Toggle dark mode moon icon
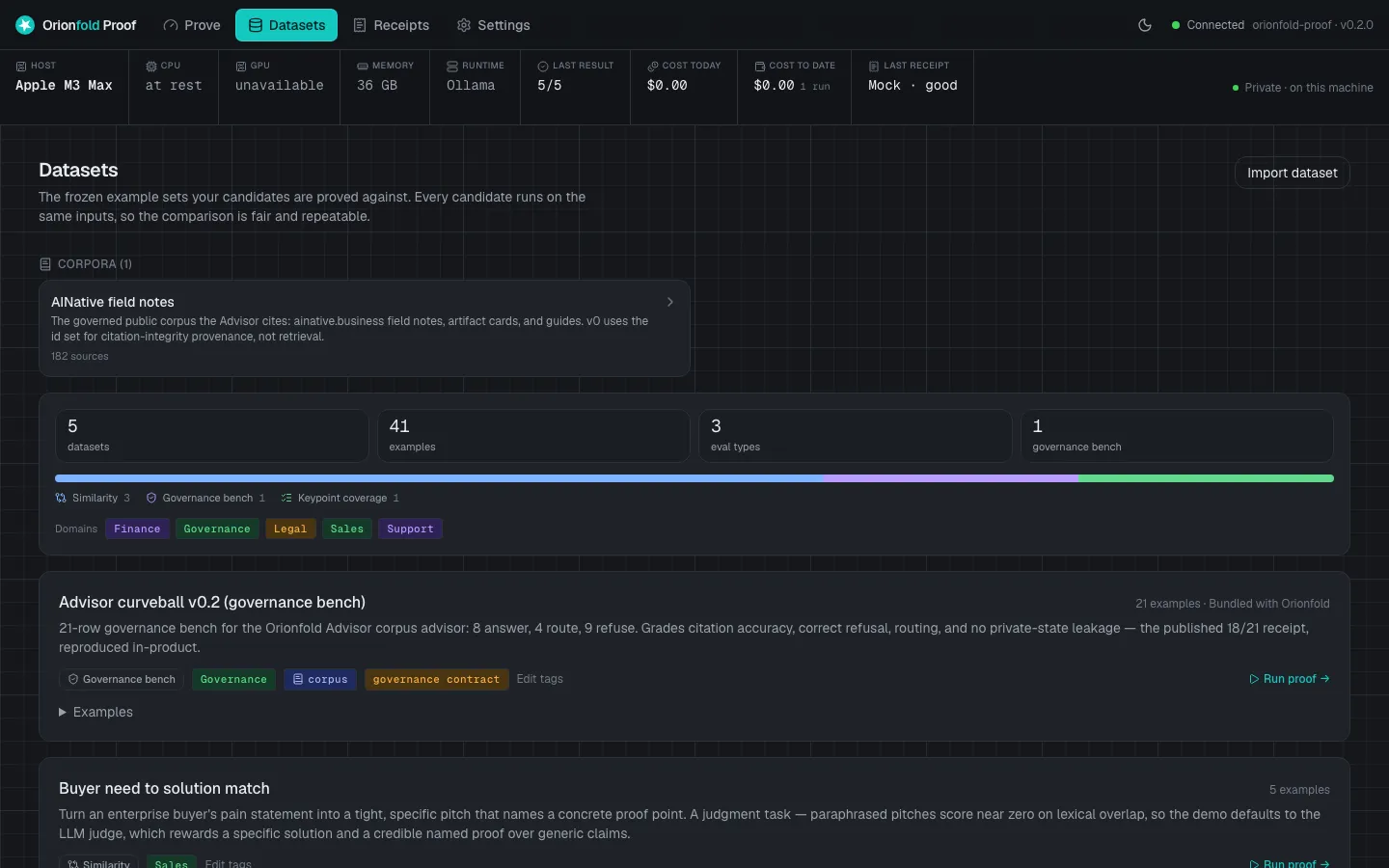Viewport: 1389px width, 868px height. [1145, 25]
